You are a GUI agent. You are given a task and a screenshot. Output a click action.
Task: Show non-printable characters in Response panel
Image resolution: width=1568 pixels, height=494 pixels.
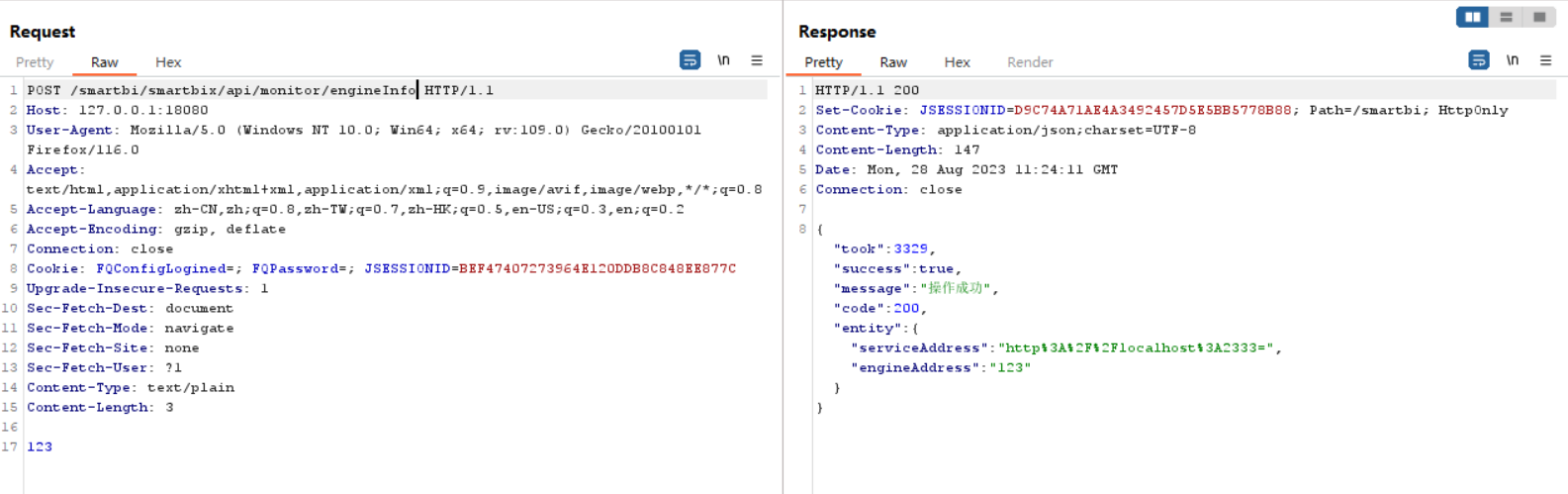(x=1513, y=60)
